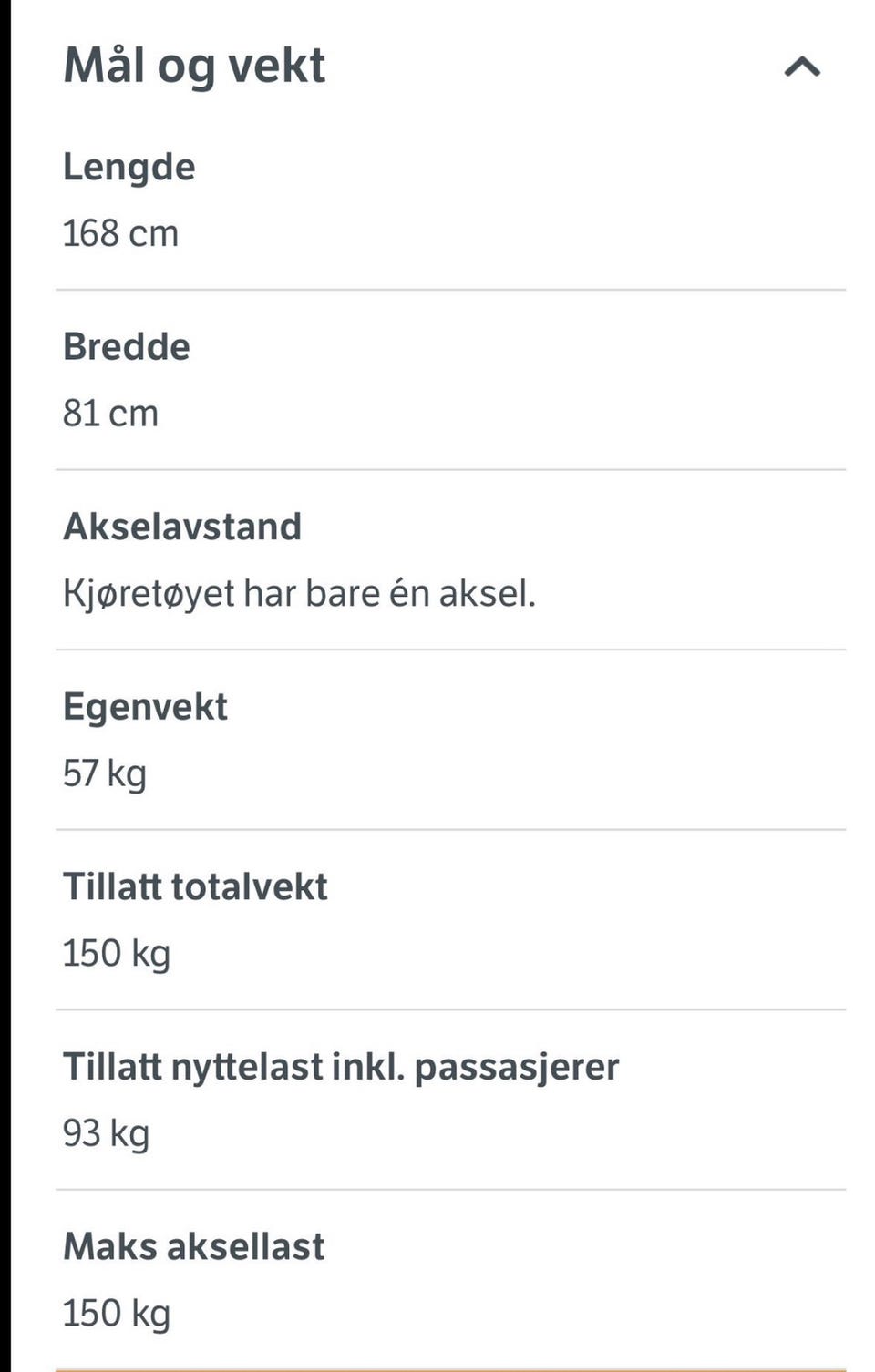Click the divider line below Lengde row

click(x=450, y=290)
